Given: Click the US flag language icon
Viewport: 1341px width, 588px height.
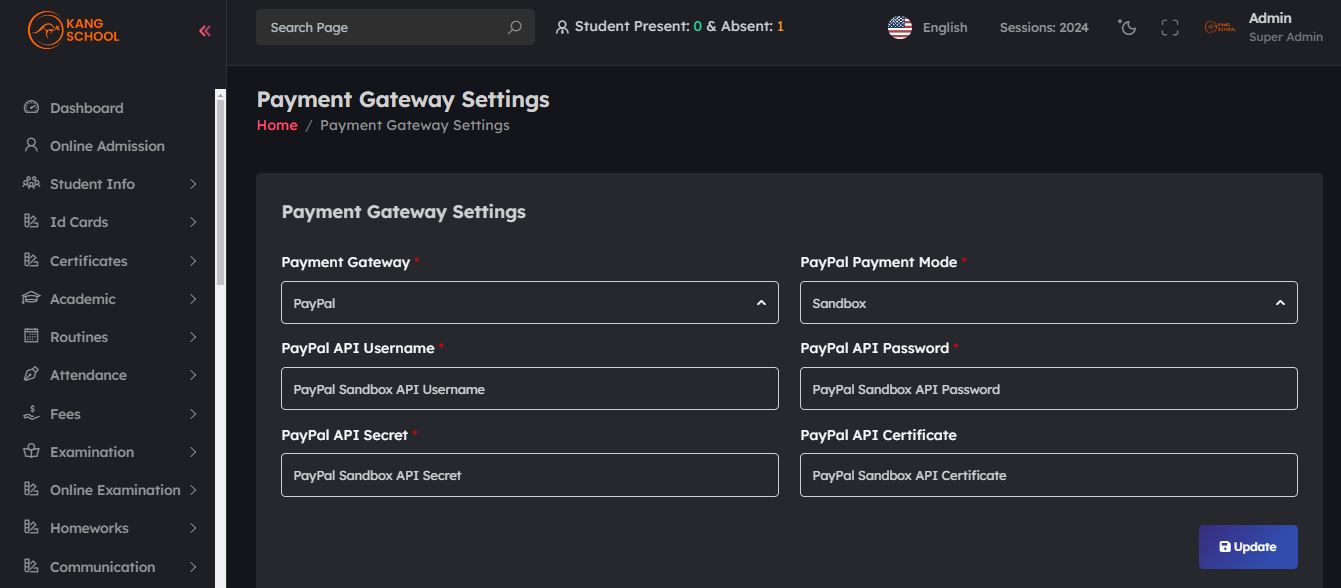Looking at the screenshot, I should coord(900,27).
